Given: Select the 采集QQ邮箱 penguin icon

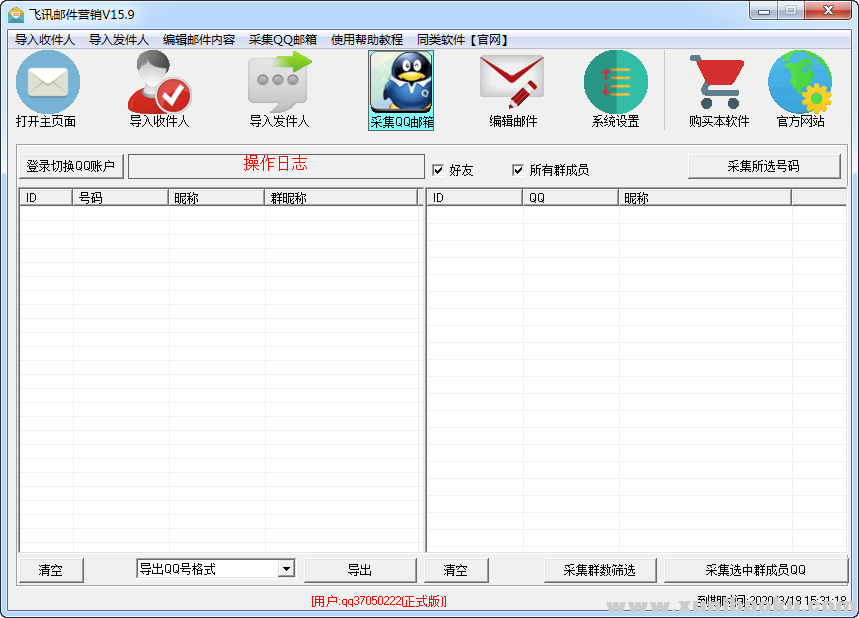Looking at the screenshot, I should click(x=401, y=83).
